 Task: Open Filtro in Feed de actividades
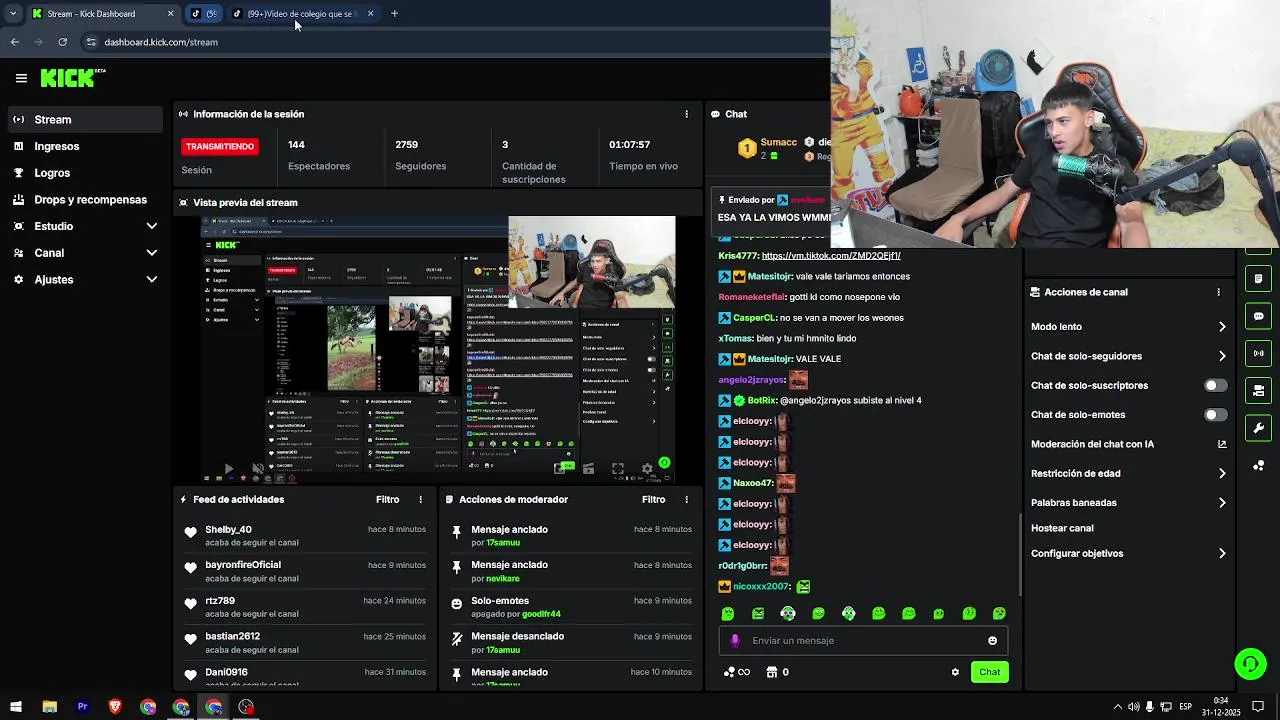387,499
